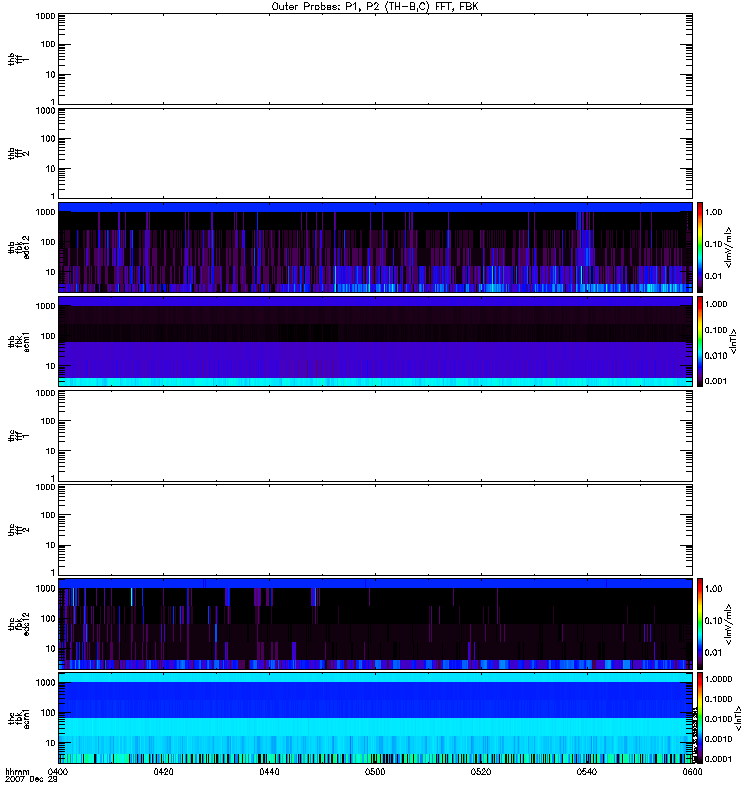Click the thc fbk edc12 spectrogram panel
Viewport: 750px width, 800px height.
(375, 623)
